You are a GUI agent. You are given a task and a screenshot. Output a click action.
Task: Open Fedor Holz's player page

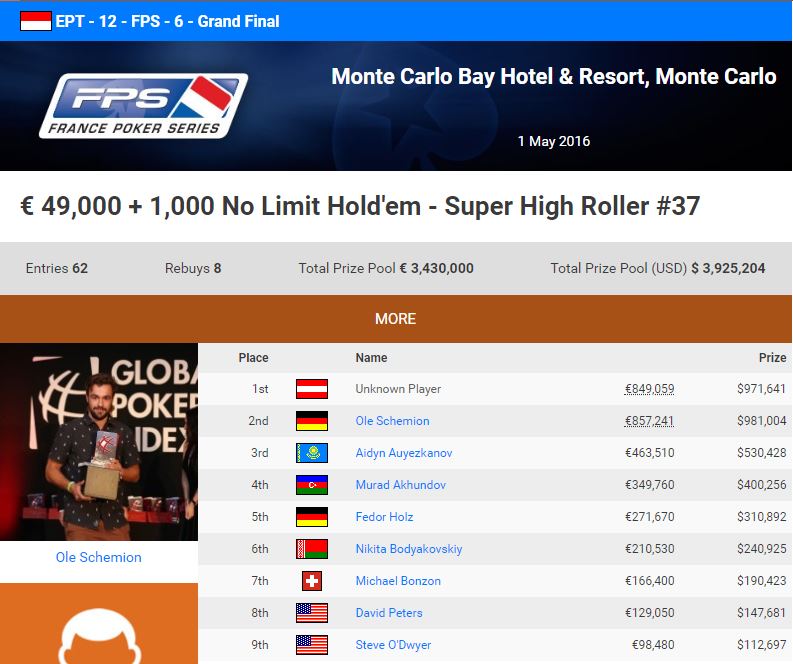384,517
